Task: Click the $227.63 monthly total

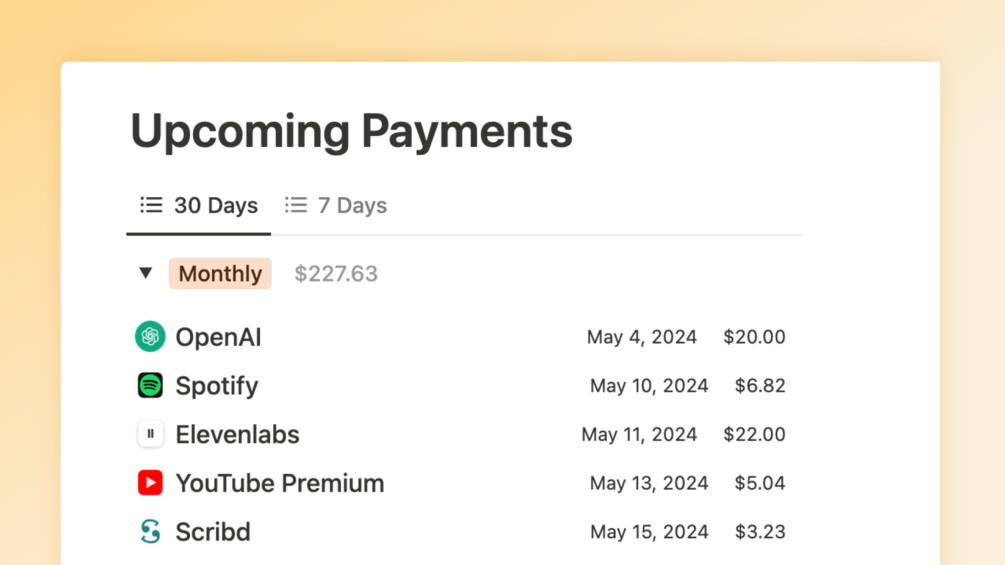Action: click(336, 273)
